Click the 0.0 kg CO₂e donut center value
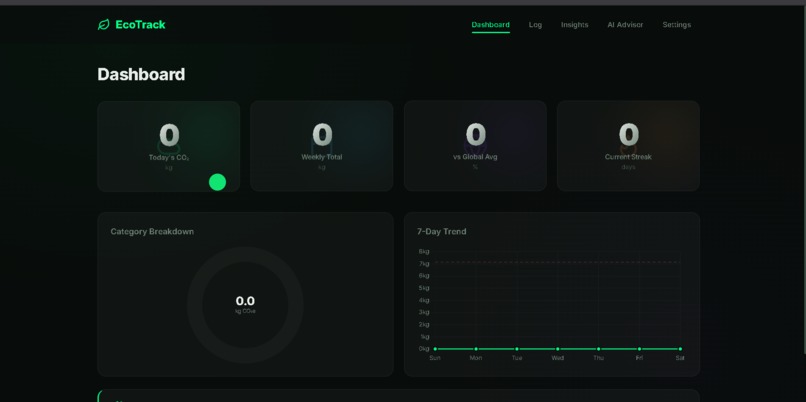This screenshot has width=806, height=402. (245, 304)
